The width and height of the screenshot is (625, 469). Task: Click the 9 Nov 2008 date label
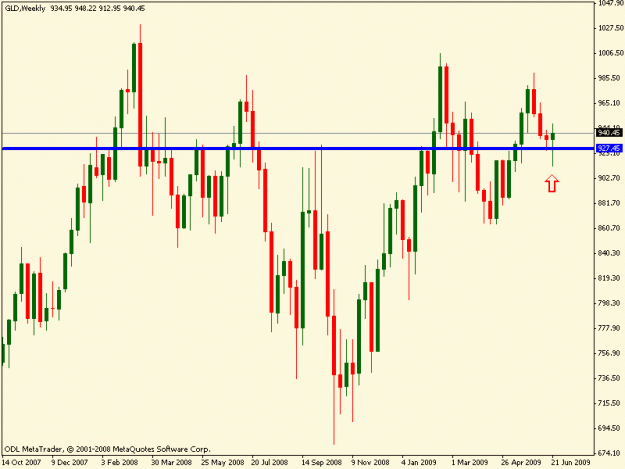click(x=370, y=463)
